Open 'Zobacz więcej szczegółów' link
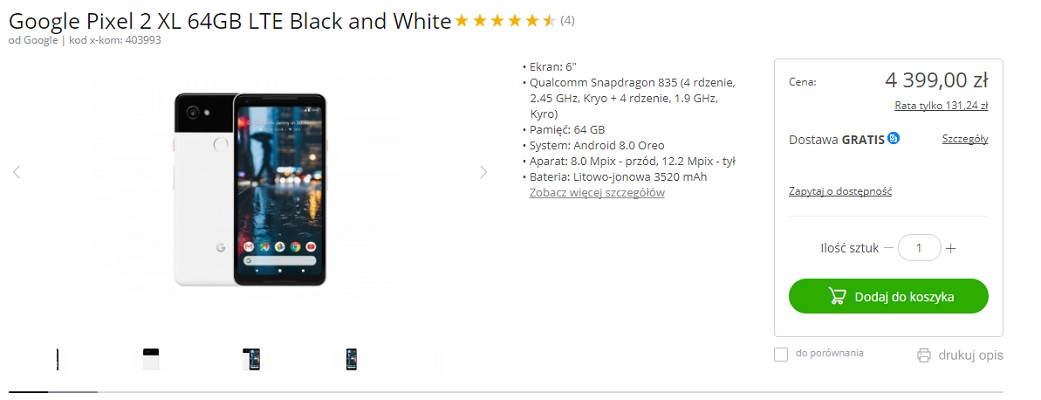This screenshot has width=1041, height=400. point(597,193)
